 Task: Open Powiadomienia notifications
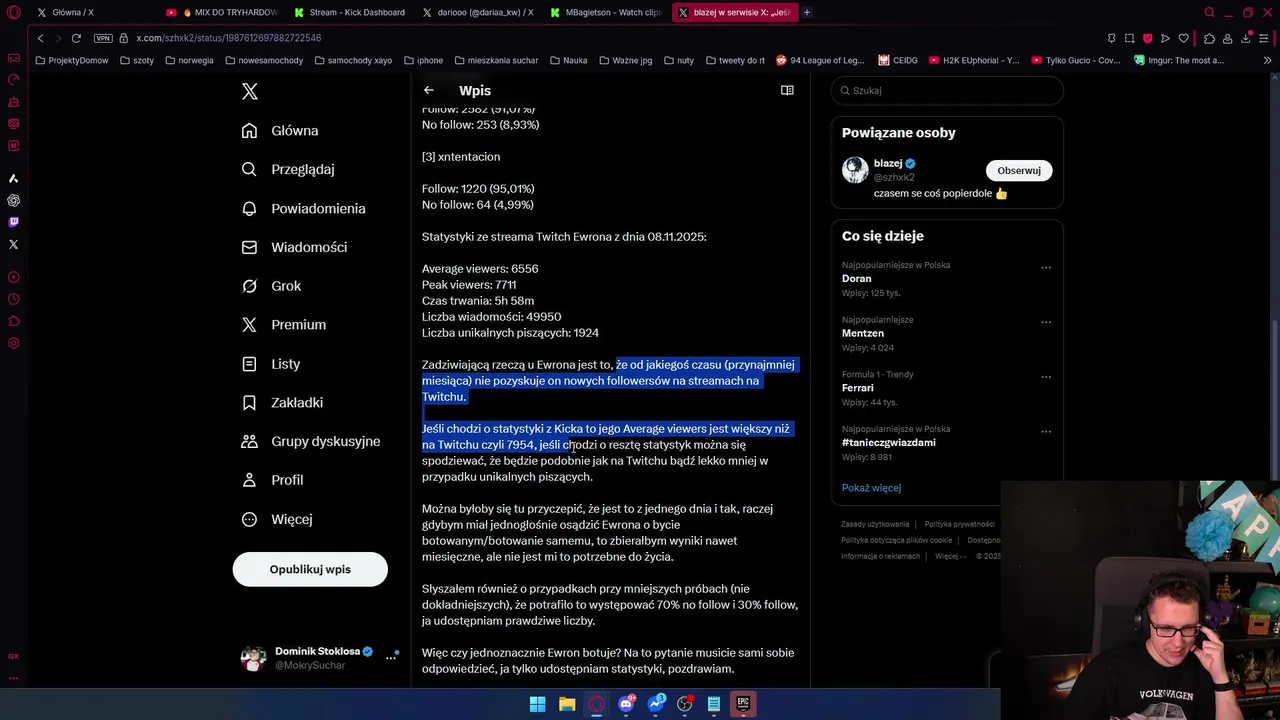(x=305, y=209)
